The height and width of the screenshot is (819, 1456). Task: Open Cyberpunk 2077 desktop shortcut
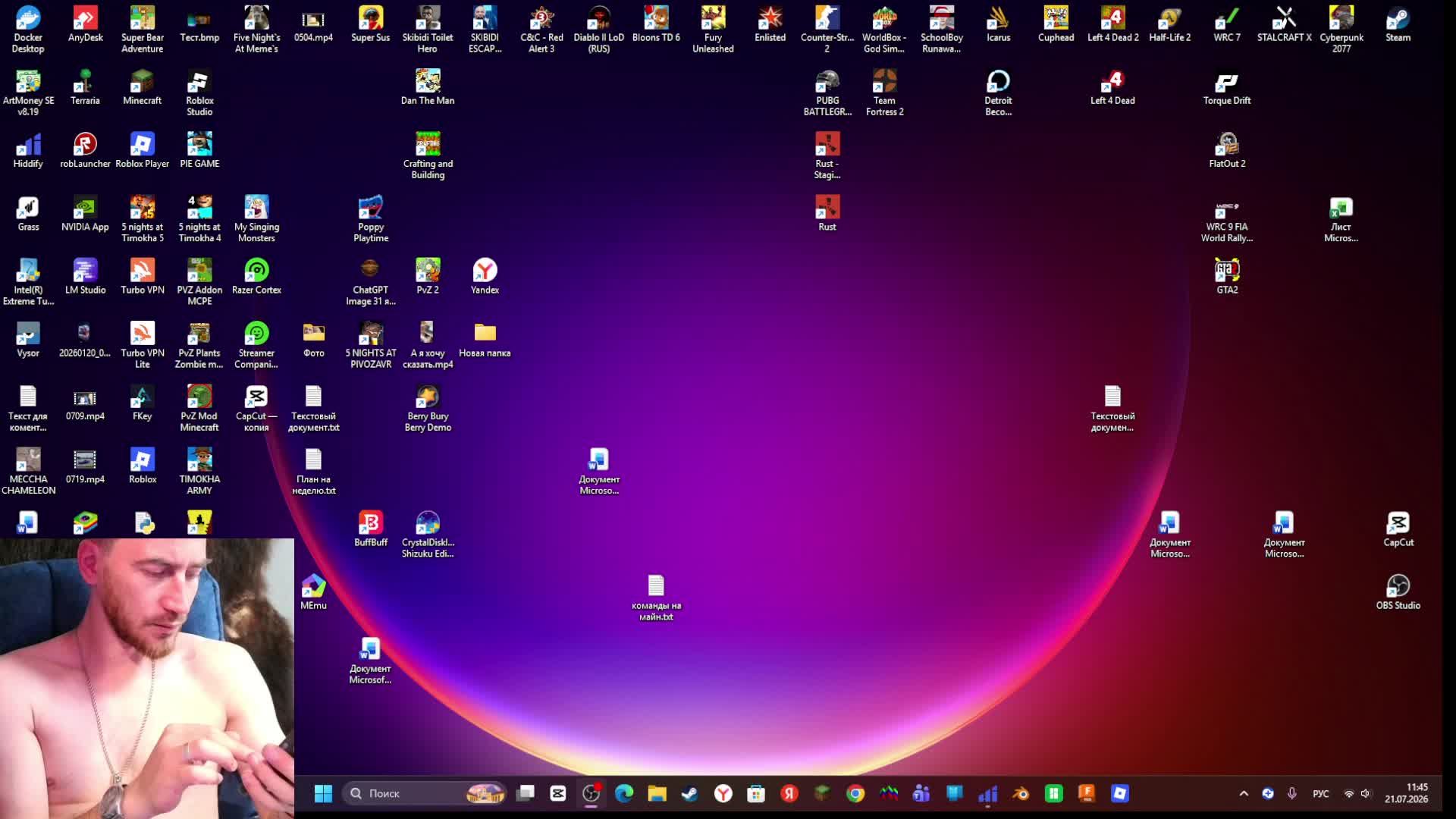[1341, 29]
